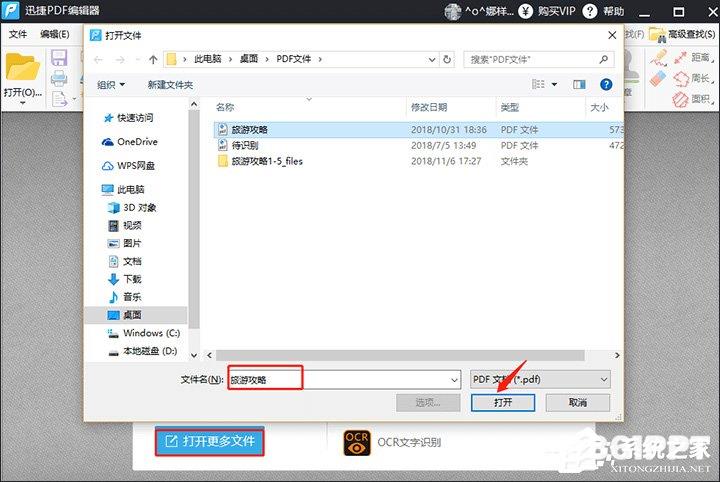Open the 编辑(E) menu
Viewport: 720px width, 482px height.
click(x=55, y=34)
